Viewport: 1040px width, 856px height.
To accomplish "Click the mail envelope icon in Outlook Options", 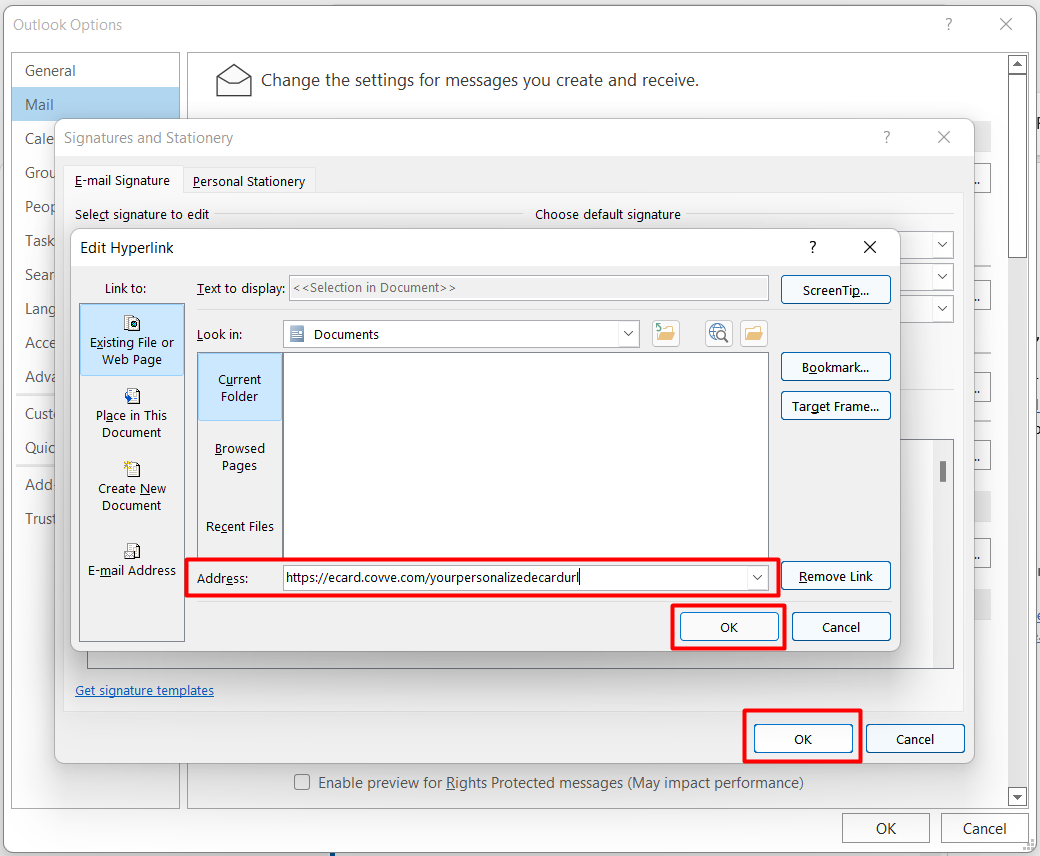I will coord(233,81).
